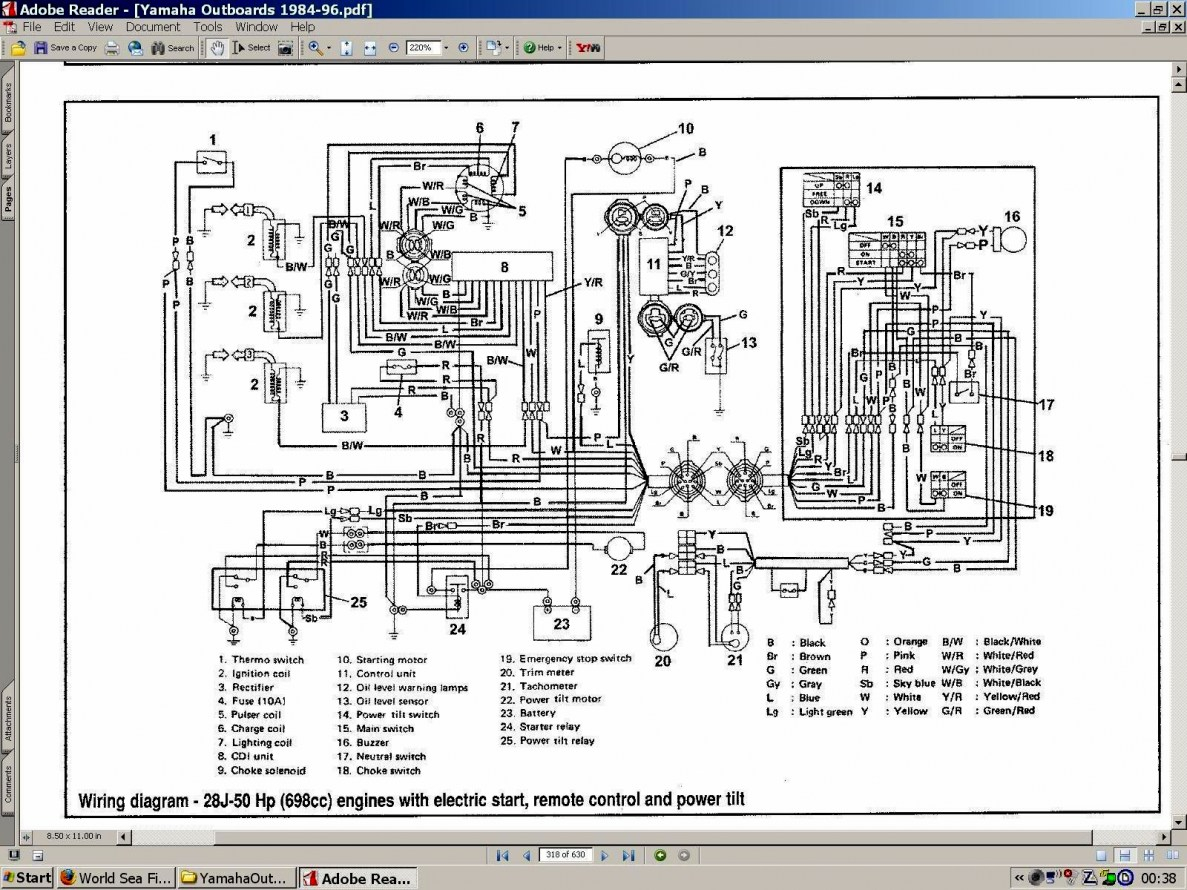Go to last page of document
1187x890 pixels.
click(628, 856)
